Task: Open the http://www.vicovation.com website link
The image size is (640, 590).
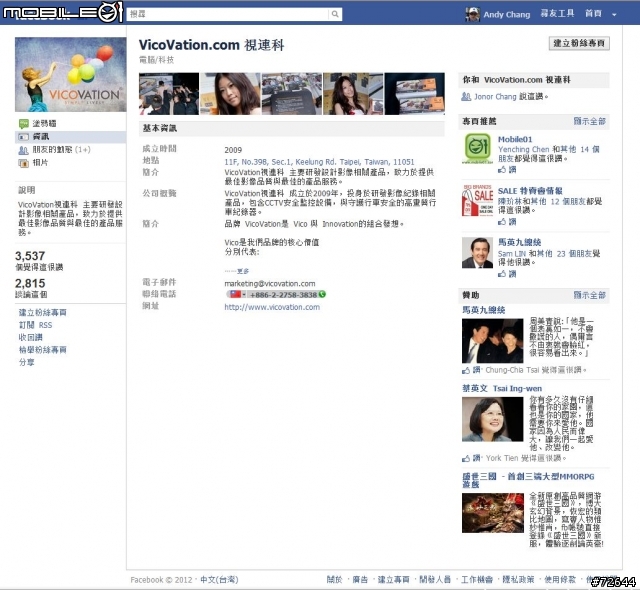Action: click(272, 307)
